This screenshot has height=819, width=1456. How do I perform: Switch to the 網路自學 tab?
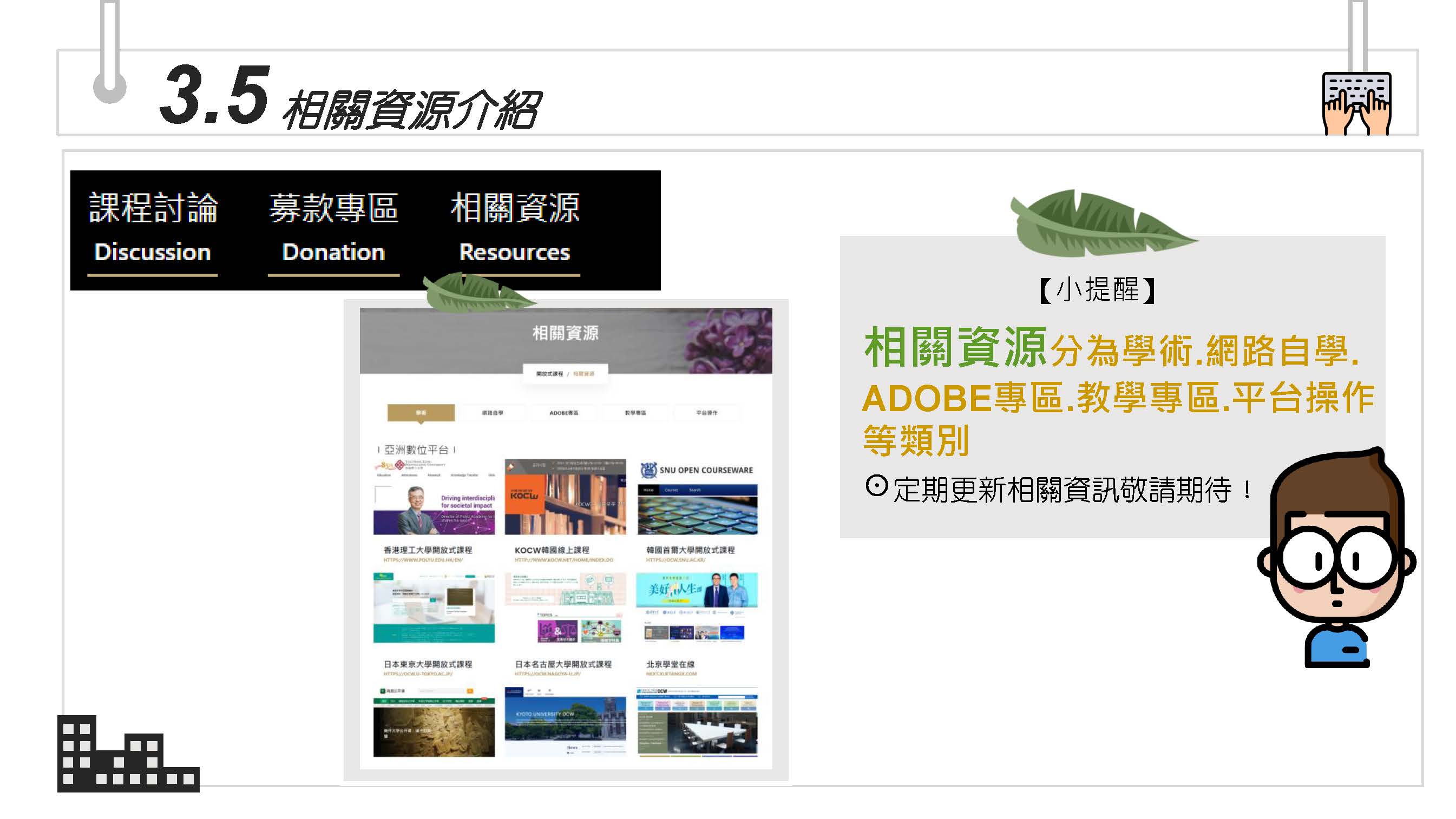click(493, 413)
